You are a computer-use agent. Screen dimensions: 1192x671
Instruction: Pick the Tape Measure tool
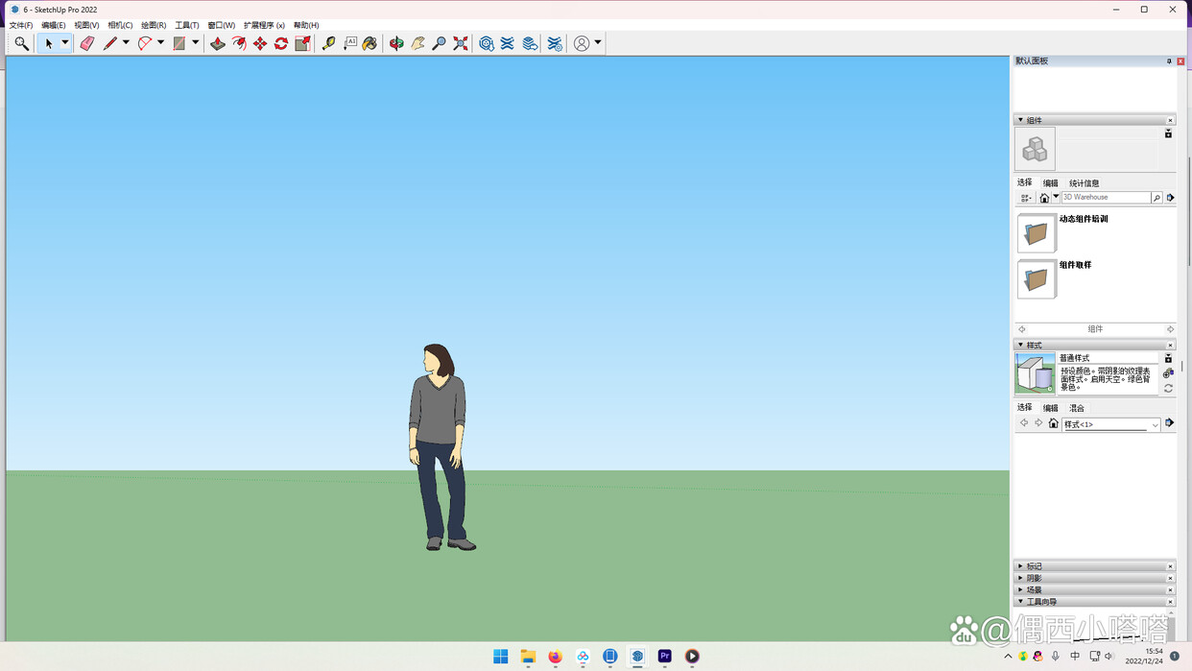pos(328,43)
